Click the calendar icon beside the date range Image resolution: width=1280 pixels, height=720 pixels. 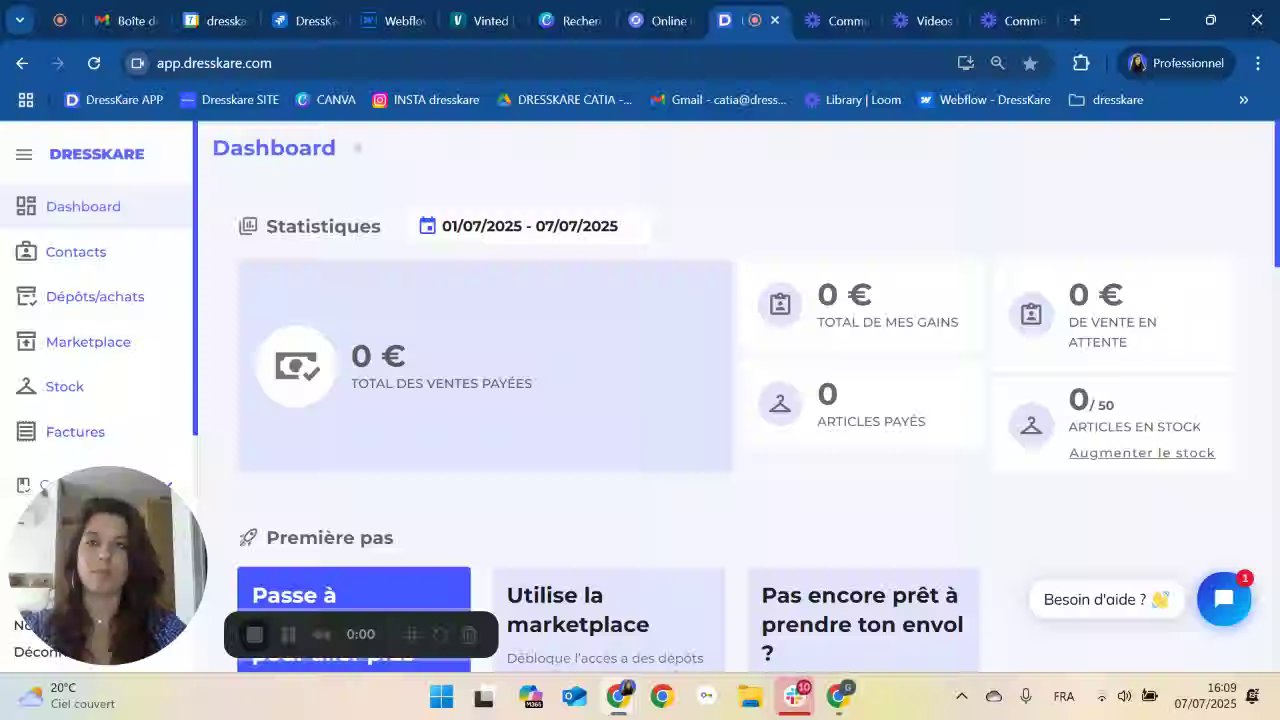(427, 226)
